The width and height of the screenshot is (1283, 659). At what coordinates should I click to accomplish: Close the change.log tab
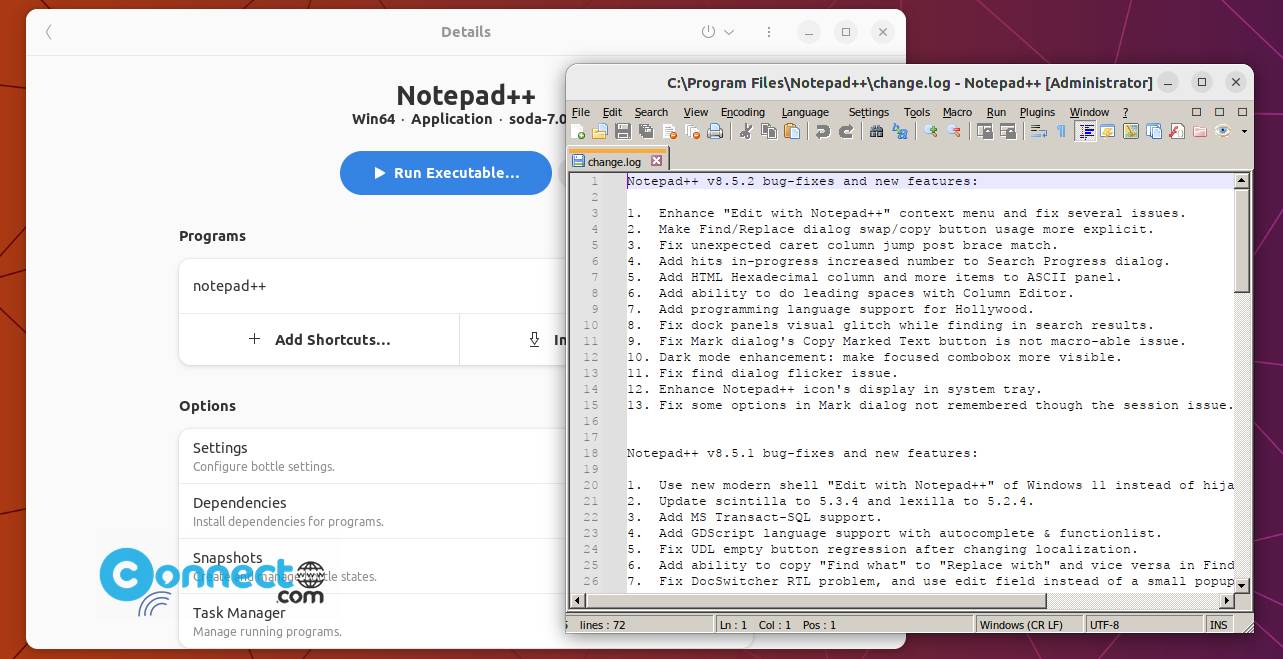pos(657,161)
